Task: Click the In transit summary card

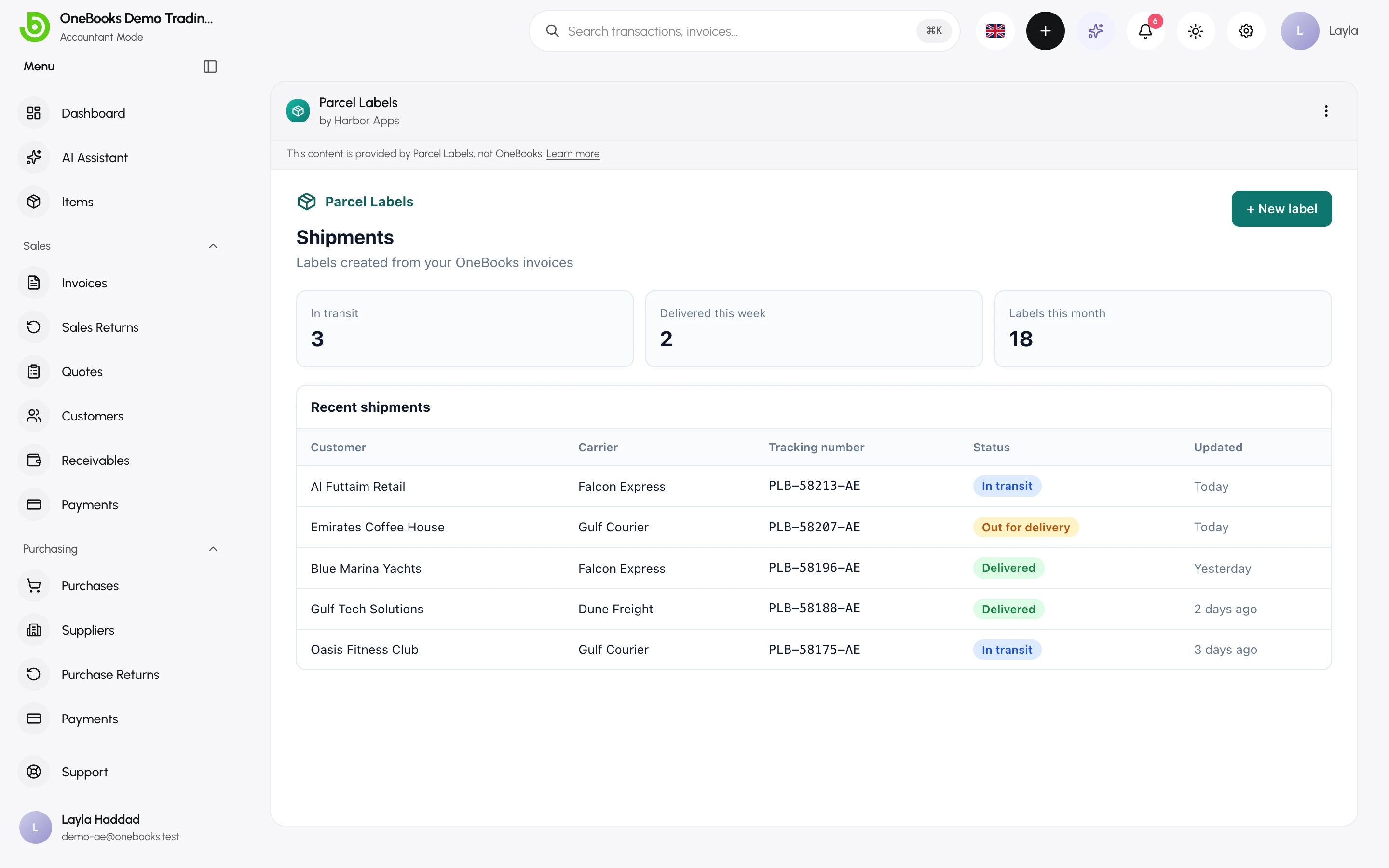Action: click(x=464, y=329)
